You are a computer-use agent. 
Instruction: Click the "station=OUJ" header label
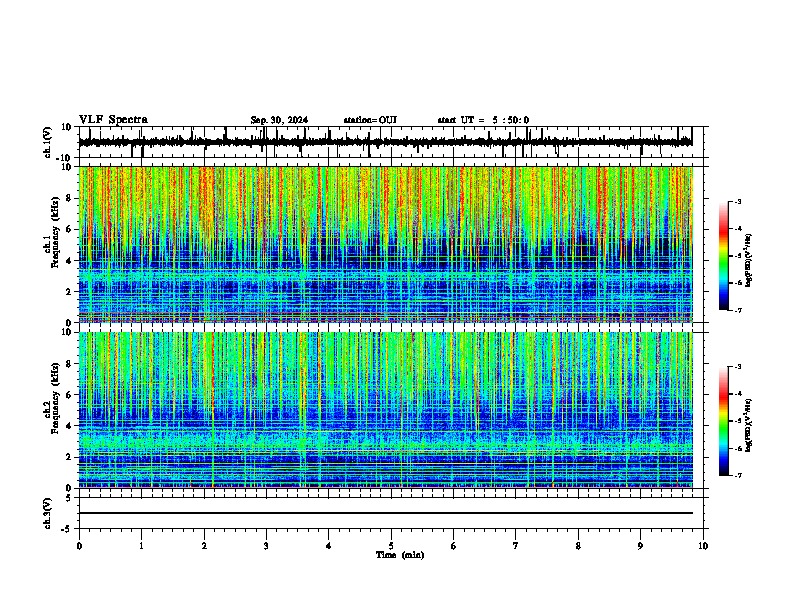pyautogui.click(x=370, y=120)
